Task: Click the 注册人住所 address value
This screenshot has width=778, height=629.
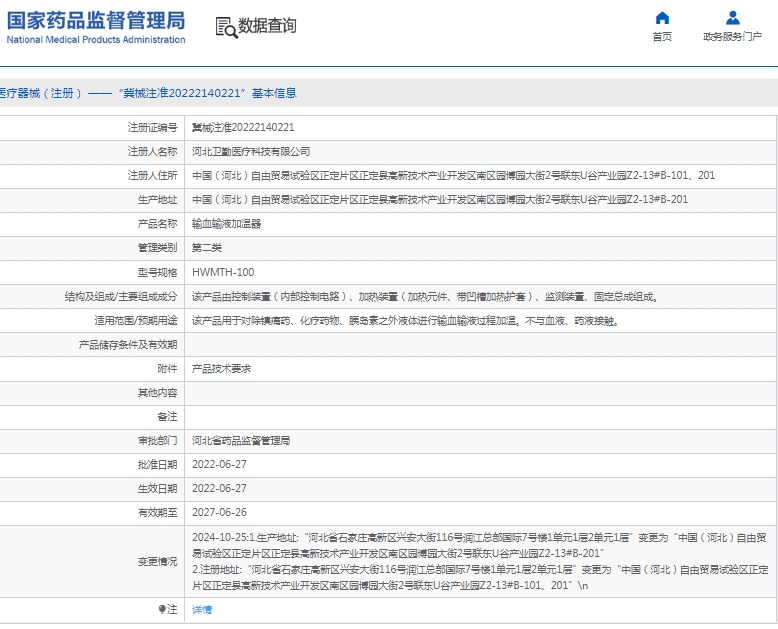Action: [454, 176]
